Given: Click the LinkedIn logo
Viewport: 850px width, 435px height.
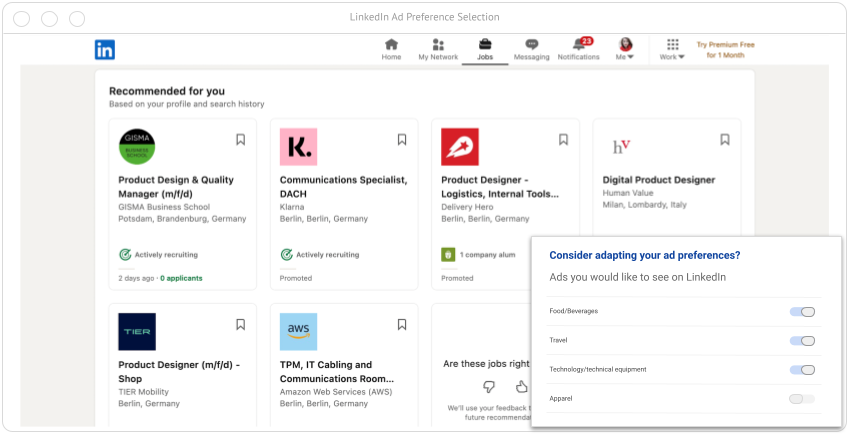Looking at the screenshot, I should pos(105,50).
